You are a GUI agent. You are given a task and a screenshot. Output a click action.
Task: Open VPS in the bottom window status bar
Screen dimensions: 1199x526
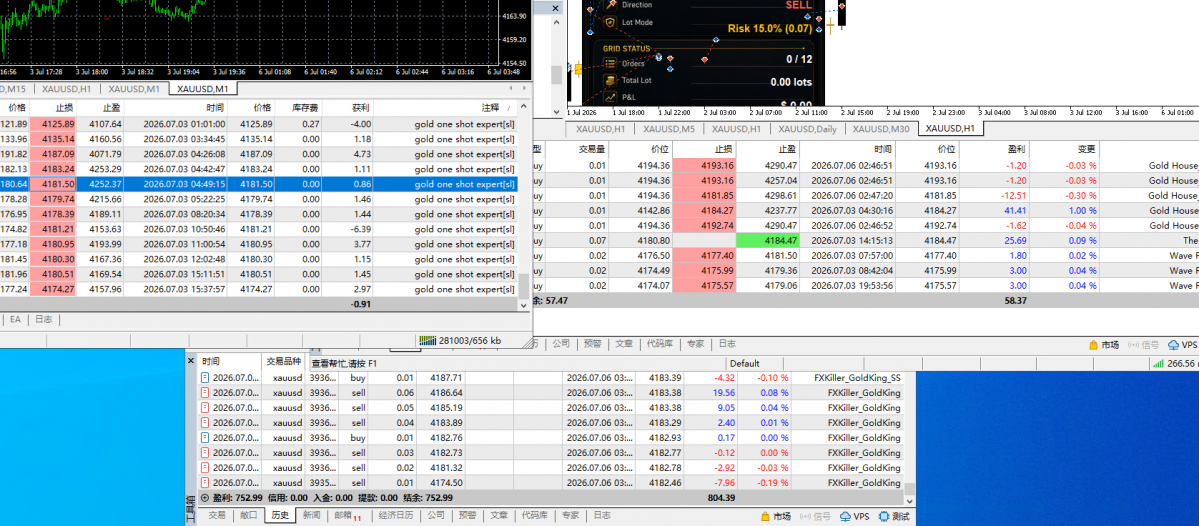coord(856,516)
